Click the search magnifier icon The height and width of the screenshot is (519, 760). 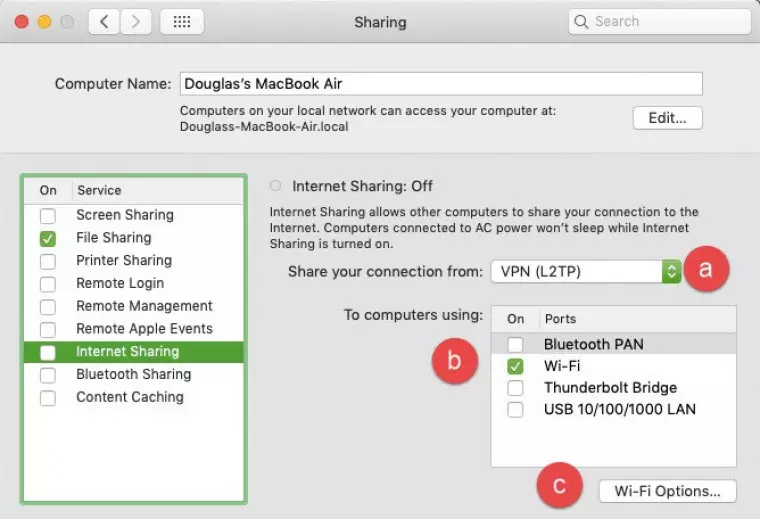pos(582,21)
